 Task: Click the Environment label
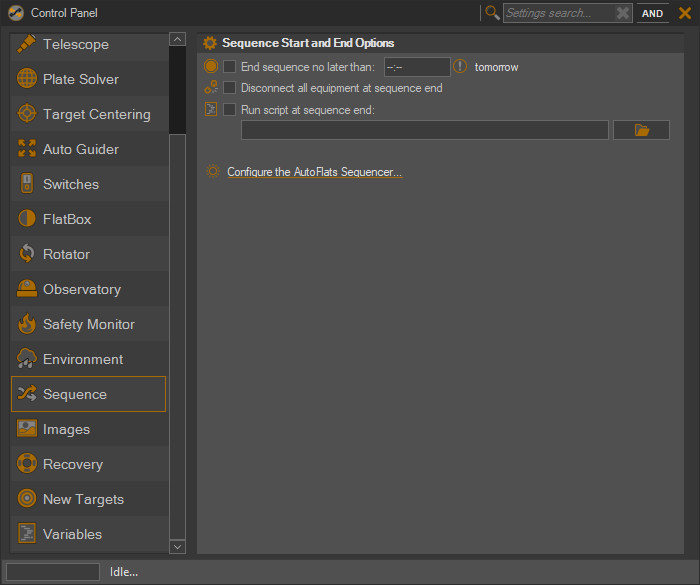[83, 359]
